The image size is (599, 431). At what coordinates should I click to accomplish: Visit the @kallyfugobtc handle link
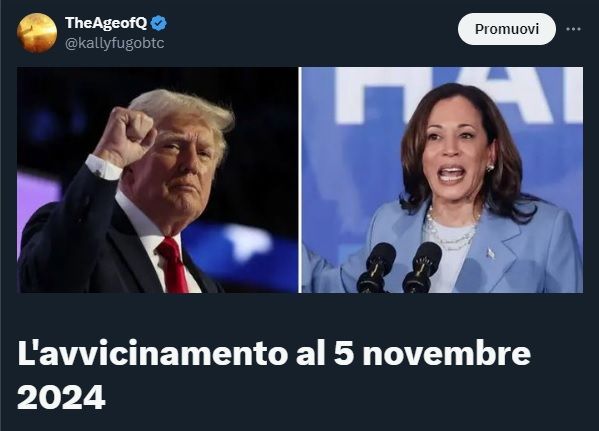point(115,43)
